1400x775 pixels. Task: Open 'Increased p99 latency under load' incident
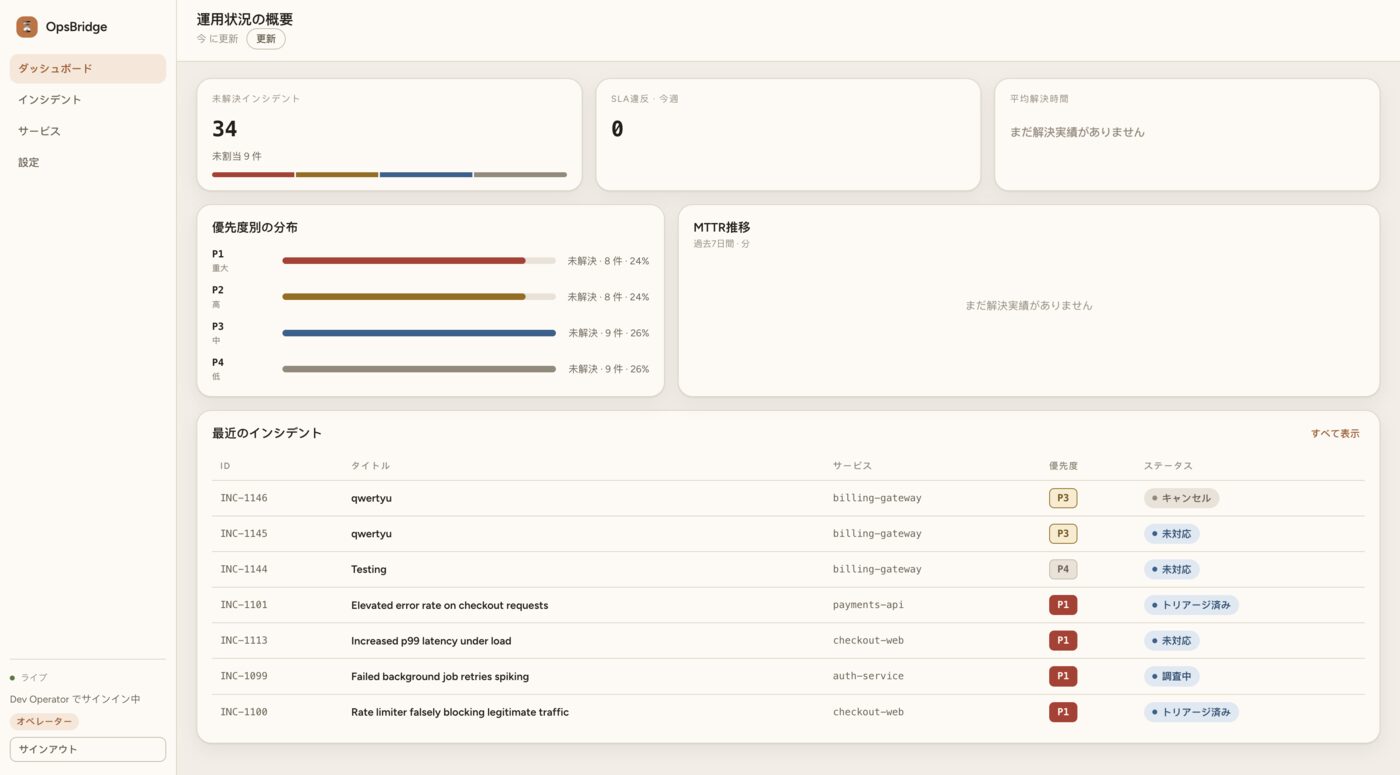click(431, 641)
